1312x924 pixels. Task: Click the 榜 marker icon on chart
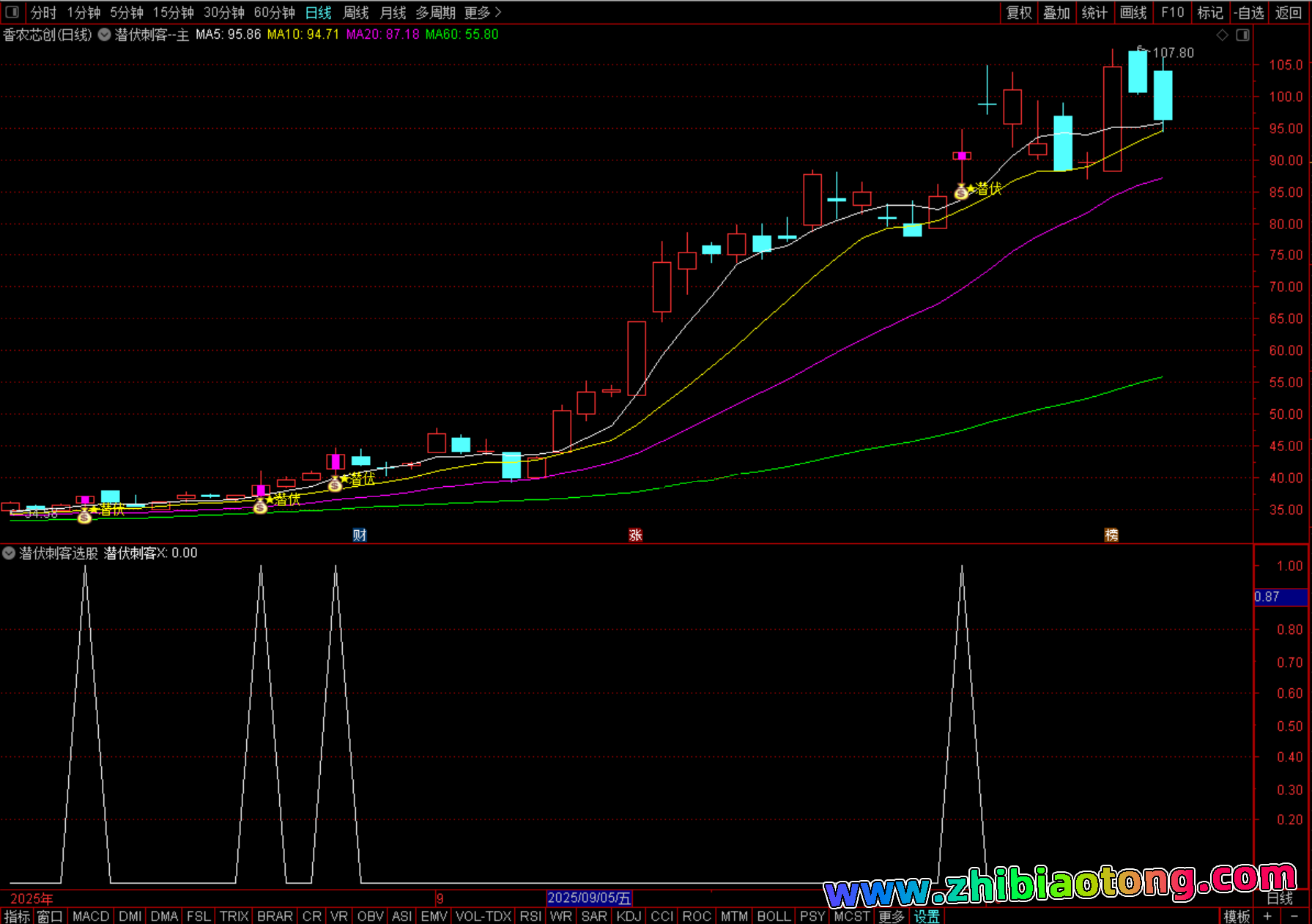pyautogui.click(x=1111, y=535)
